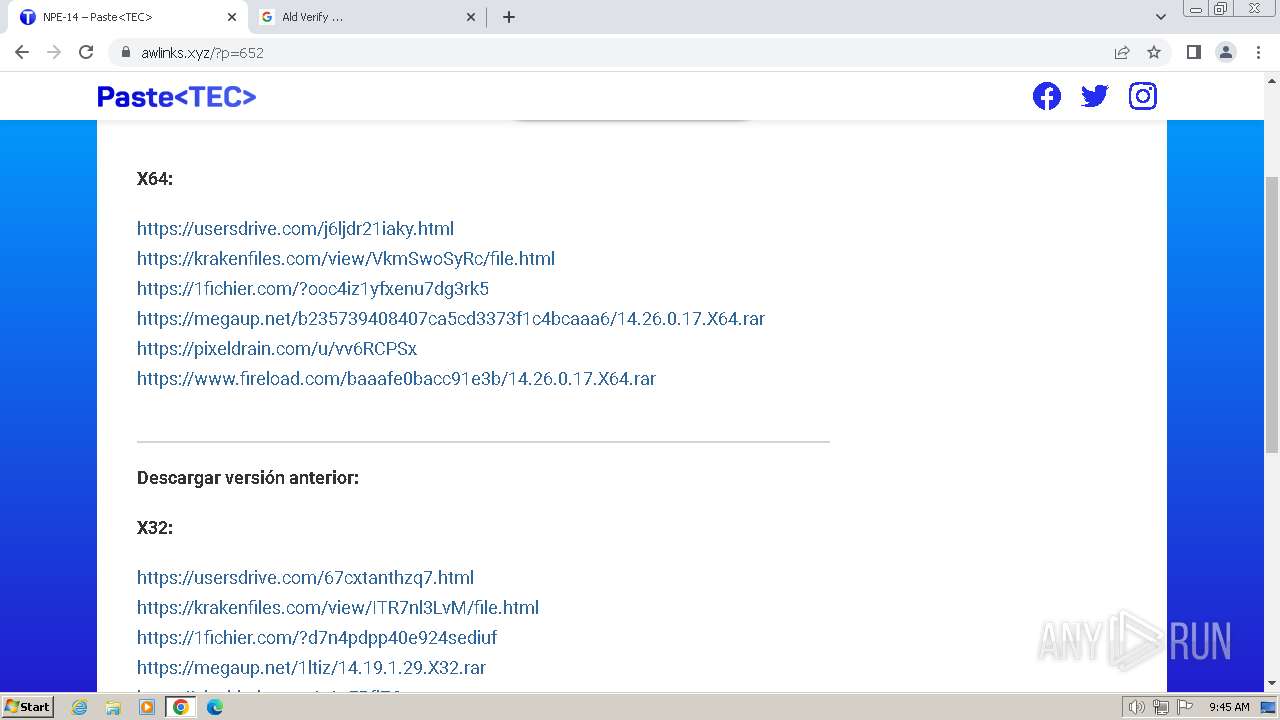Open the Facebook icon in the header
The width and height of the screenshot is (1280, 720).
1047,96
